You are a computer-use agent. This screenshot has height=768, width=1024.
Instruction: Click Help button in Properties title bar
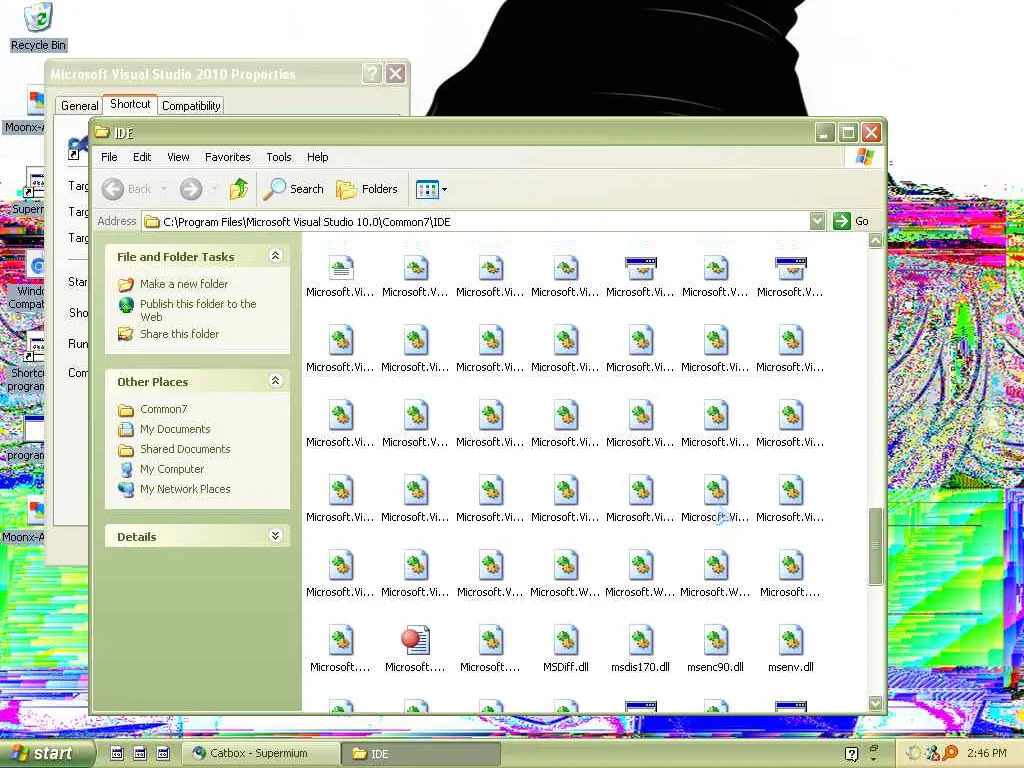[372, 73]
